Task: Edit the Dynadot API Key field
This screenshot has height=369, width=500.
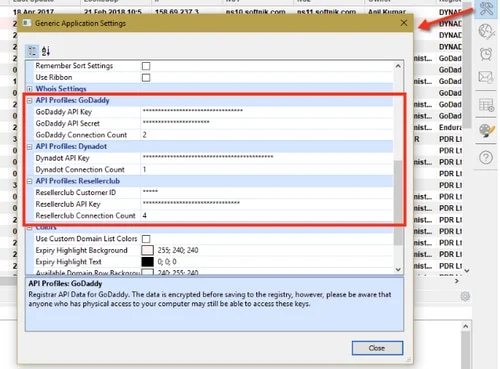Action: coord(267,158)
